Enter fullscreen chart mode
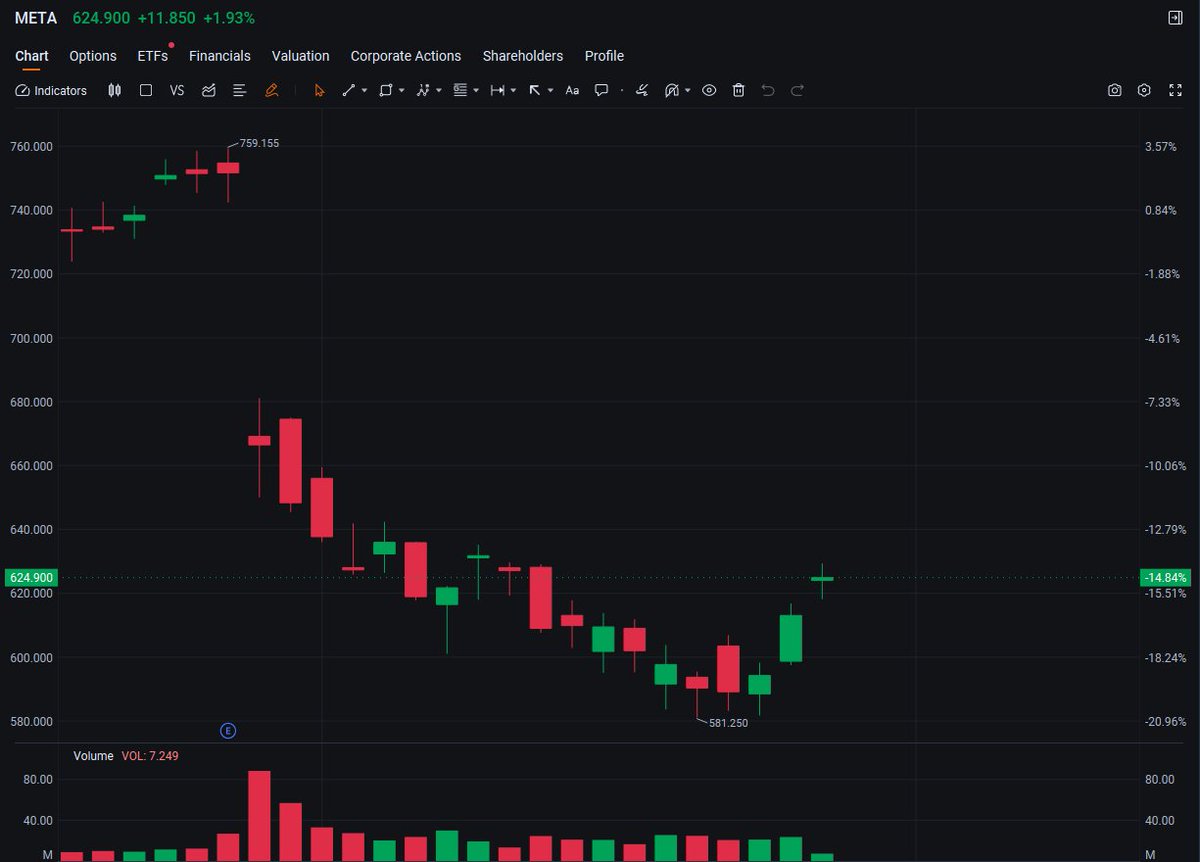This screenshot has width=1200, height=862. point(1176,90)
